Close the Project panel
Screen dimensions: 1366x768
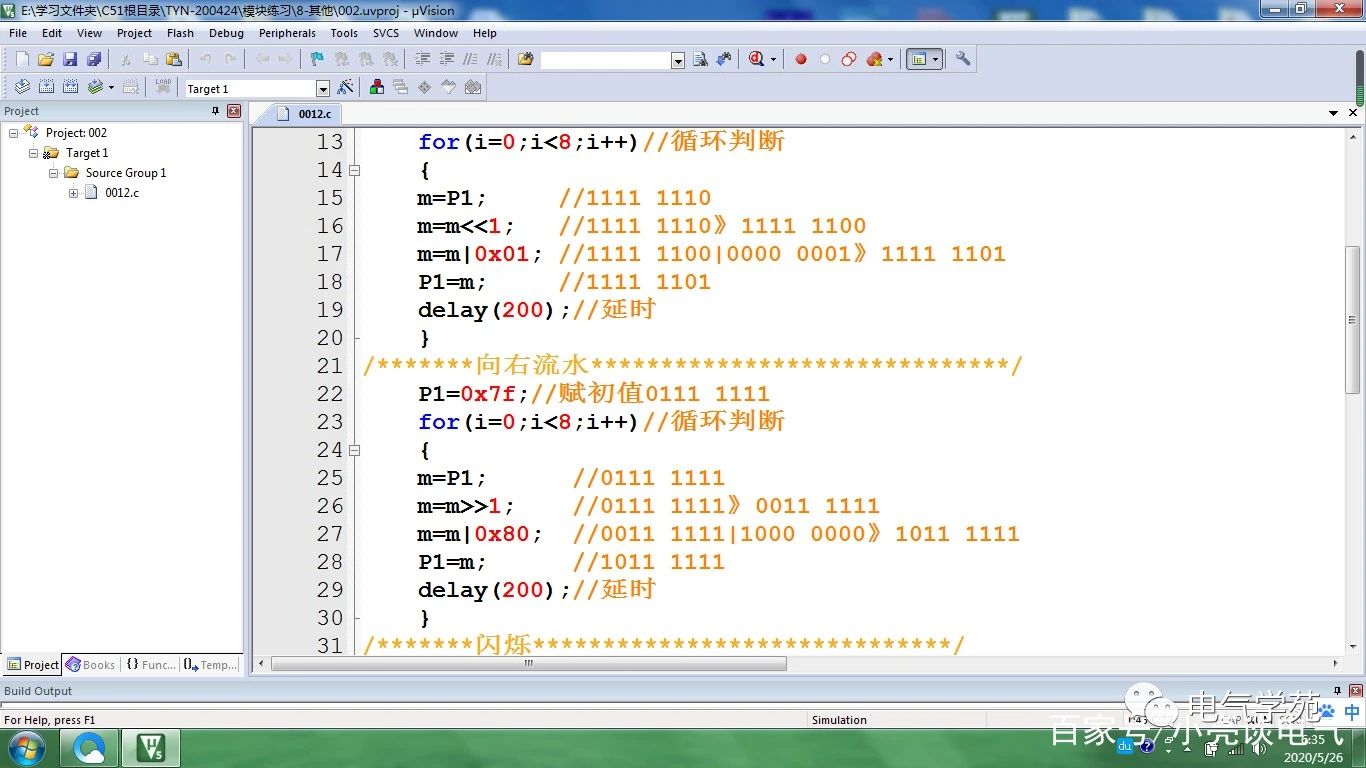234,111
